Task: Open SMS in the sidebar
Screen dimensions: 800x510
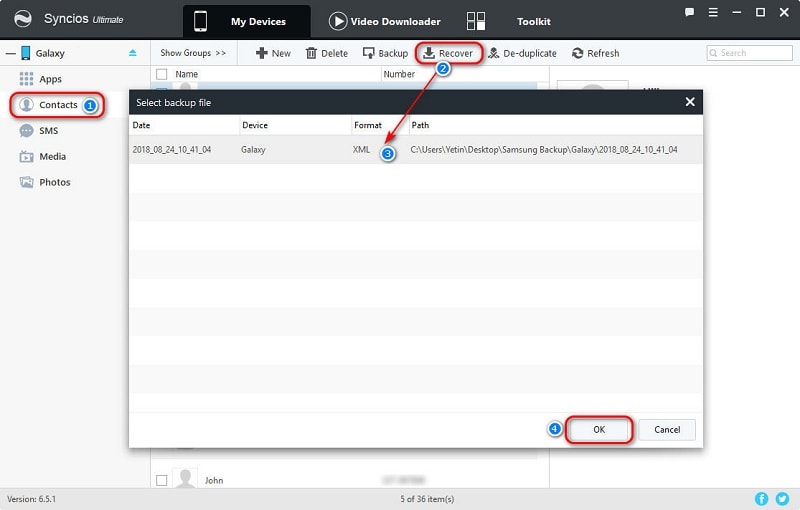Action: pyautogui.click(x=48, y=131)
